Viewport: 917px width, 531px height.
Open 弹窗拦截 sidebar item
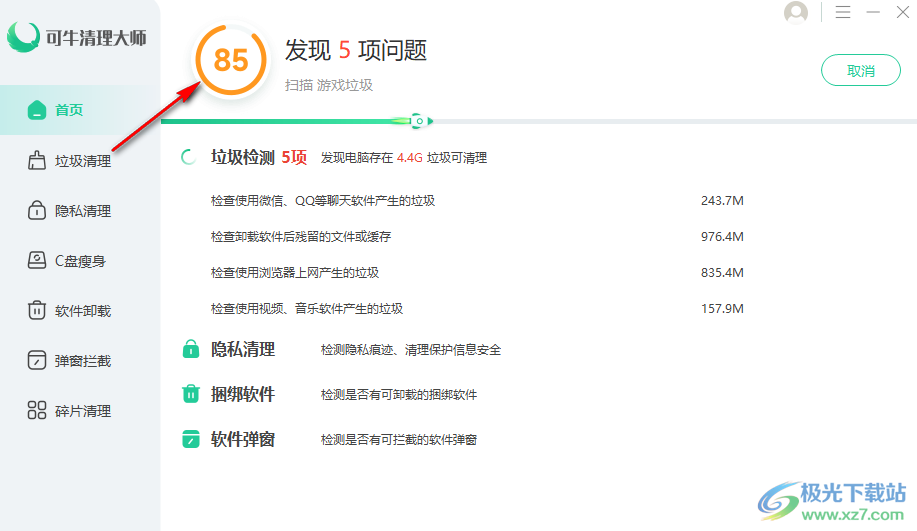(x=82, y=361)
